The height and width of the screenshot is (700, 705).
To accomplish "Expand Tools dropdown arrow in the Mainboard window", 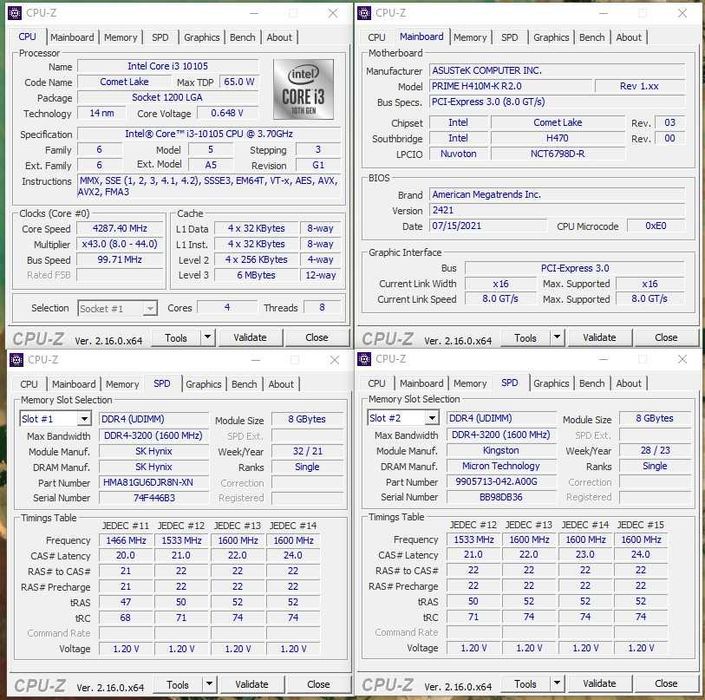I will (557, 337).
